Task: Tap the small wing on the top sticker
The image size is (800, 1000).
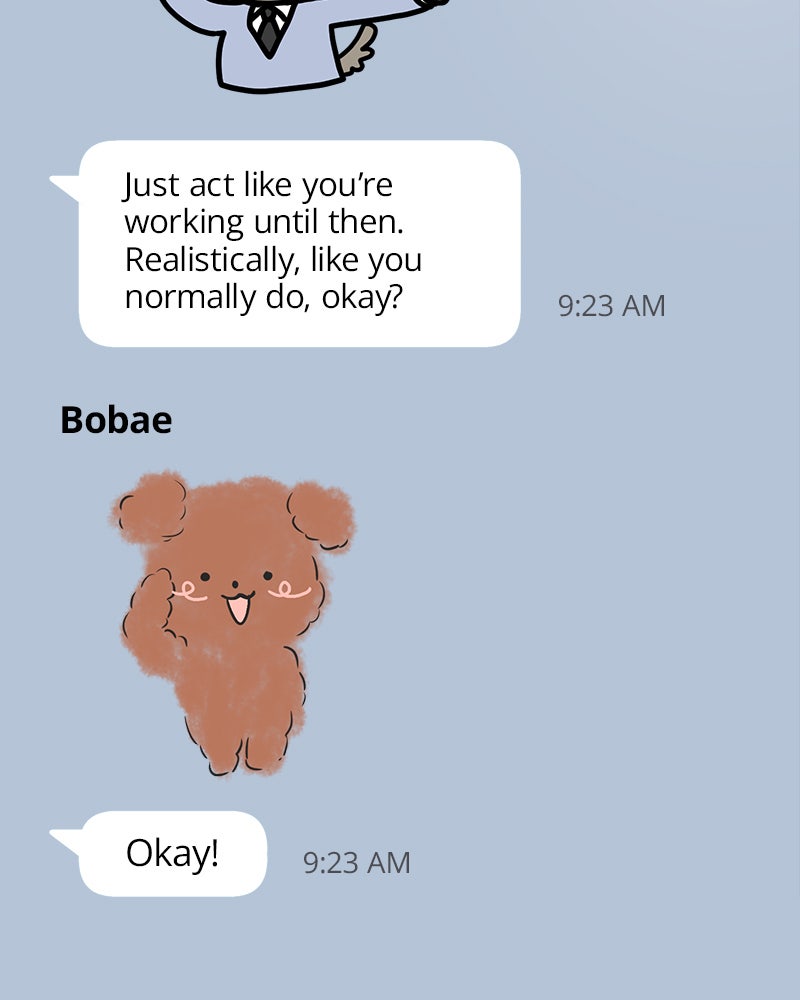Action: click(x=359, y=48)
